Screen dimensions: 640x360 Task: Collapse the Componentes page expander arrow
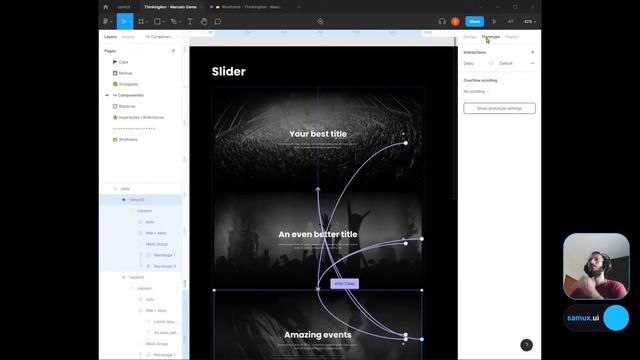tap(107, 95)
